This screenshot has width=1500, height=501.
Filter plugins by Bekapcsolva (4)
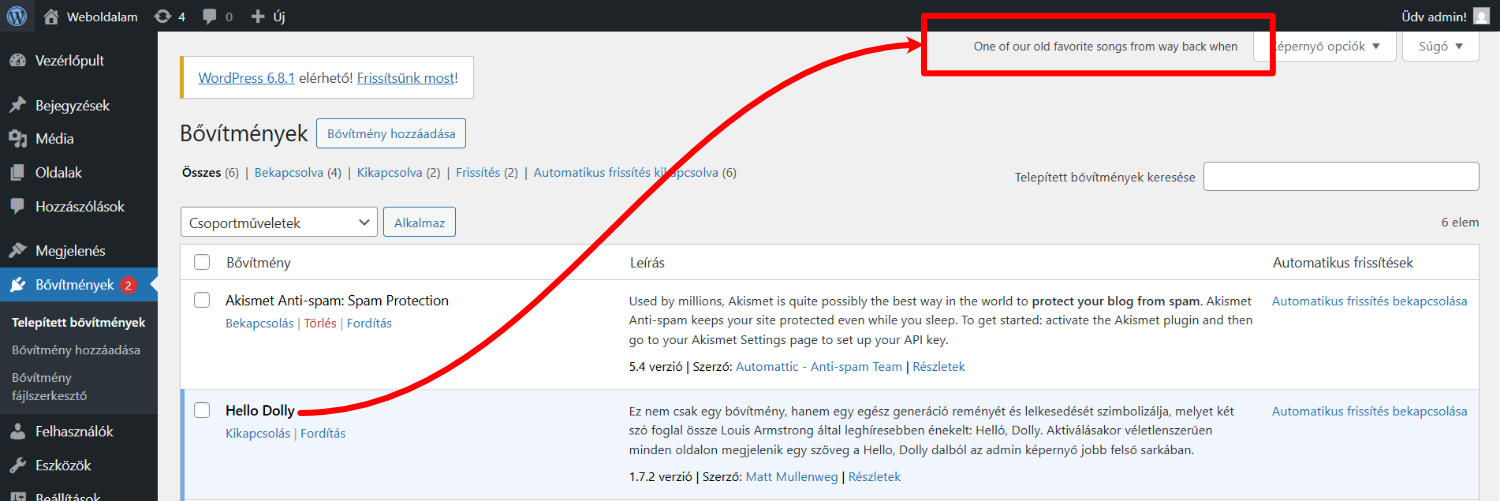coord(297,172)
